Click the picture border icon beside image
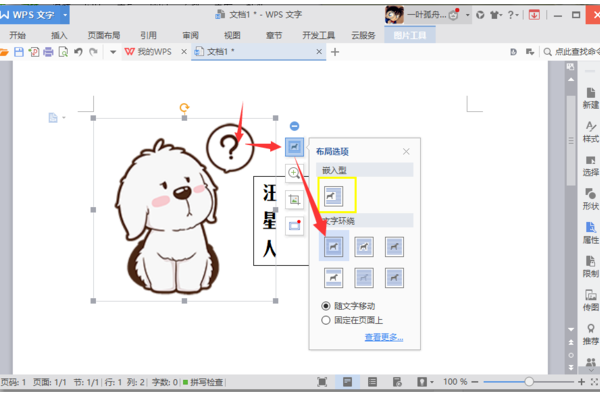 click(294, 225)
